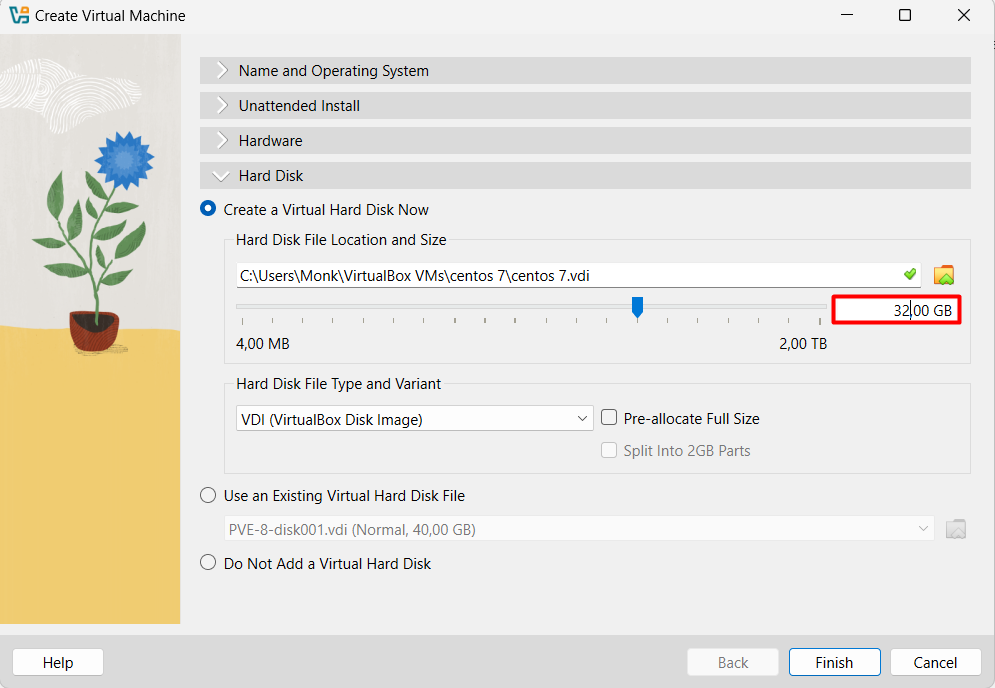Click the chevron icon beside Hardware
Viewport: 995px width, 688px height.
[222, 141]
